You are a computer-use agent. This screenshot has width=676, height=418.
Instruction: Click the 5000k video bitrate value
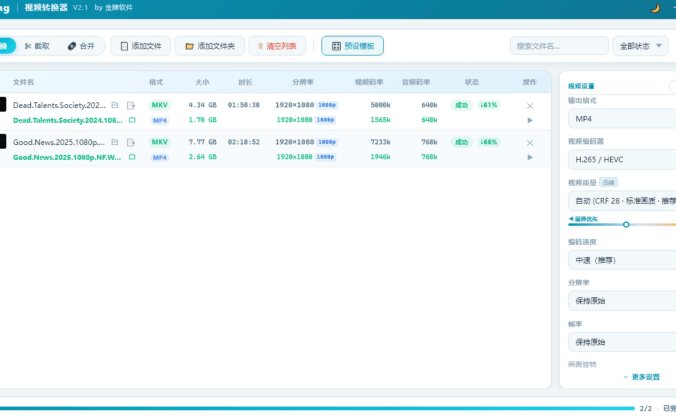(x=380, y=105)
